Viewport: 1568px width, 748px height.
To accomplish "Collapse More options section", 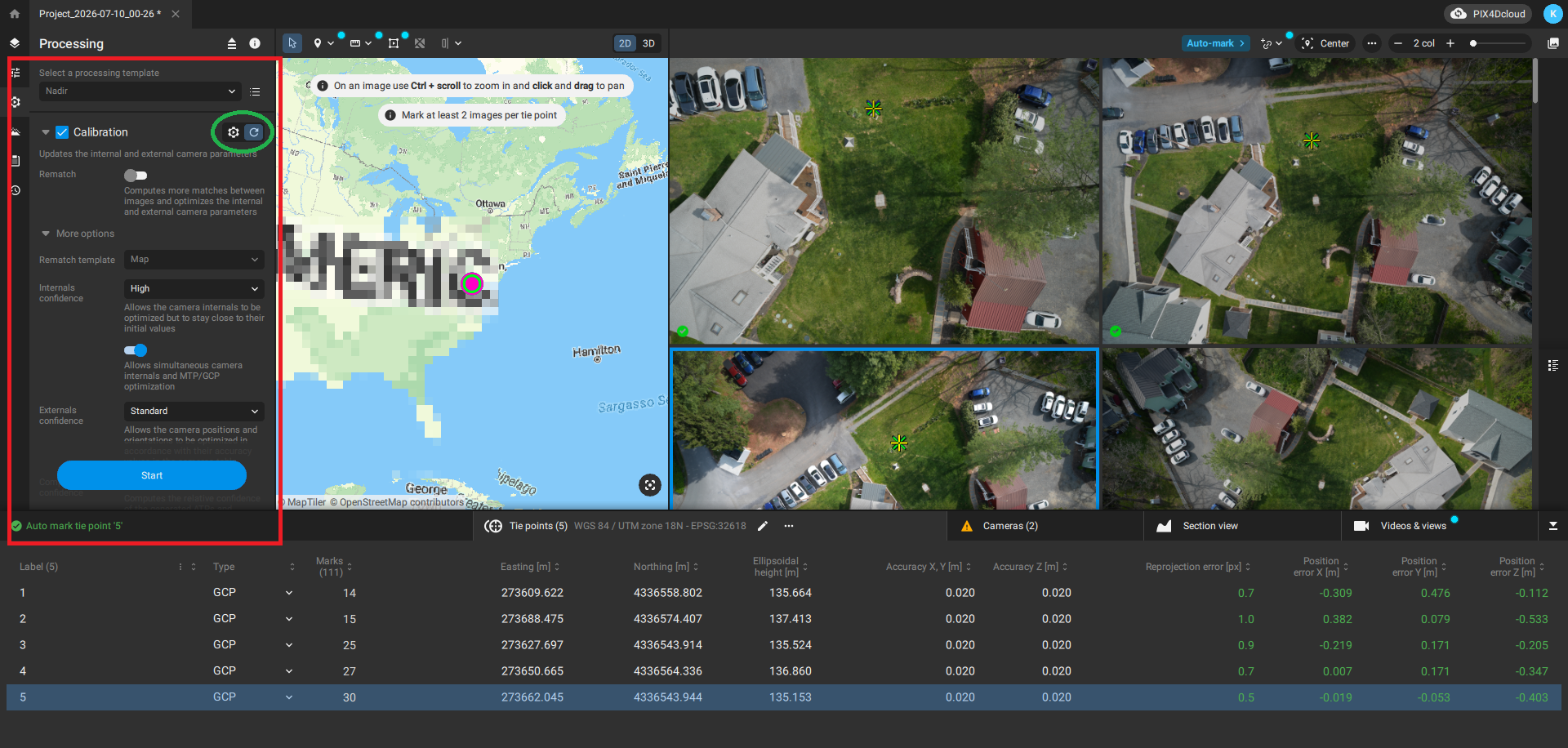I will 46,234.
